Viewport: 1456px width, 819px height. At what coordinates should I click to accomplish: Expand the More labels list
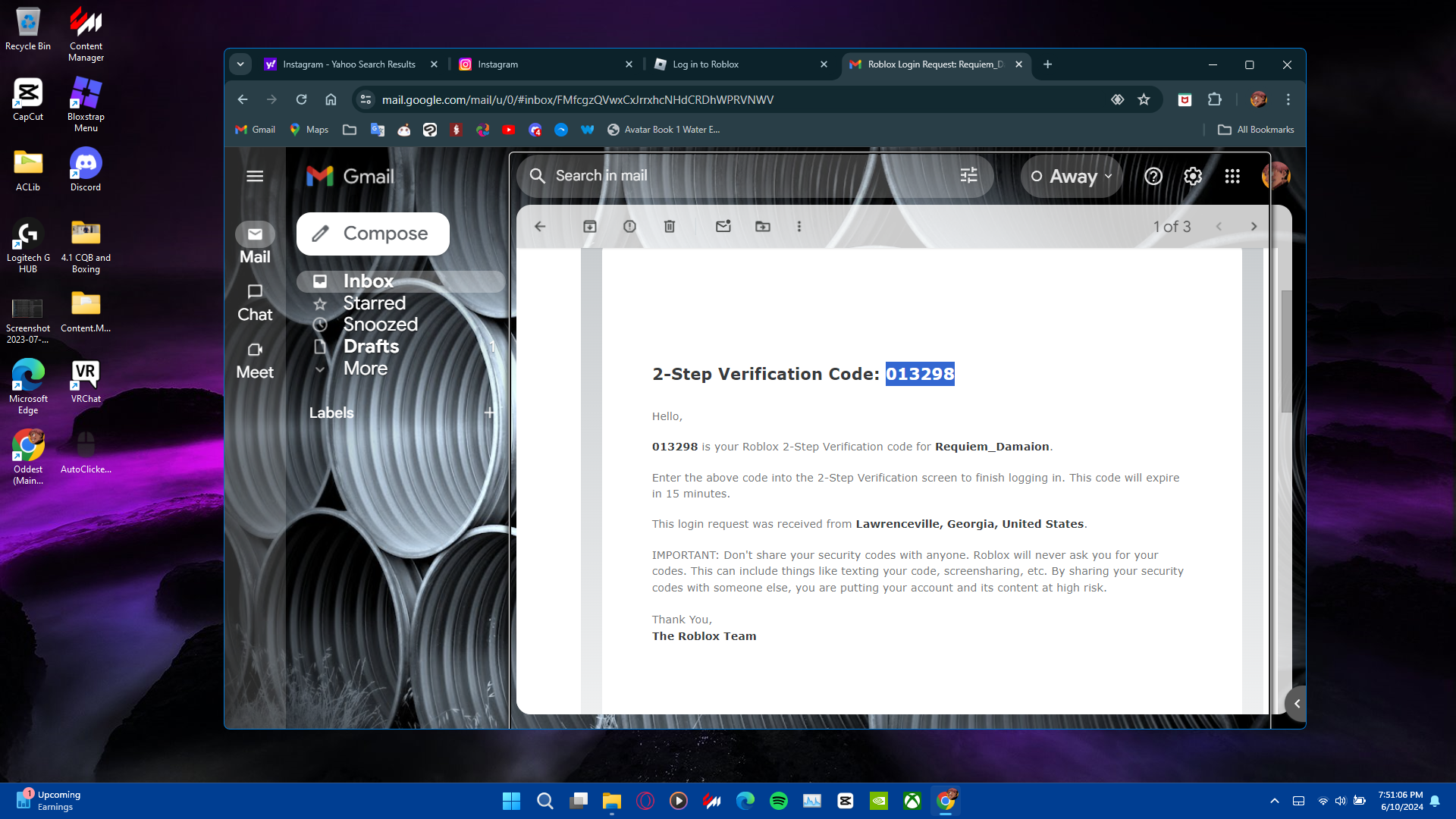pyautogui.click(x=365, y=369)
